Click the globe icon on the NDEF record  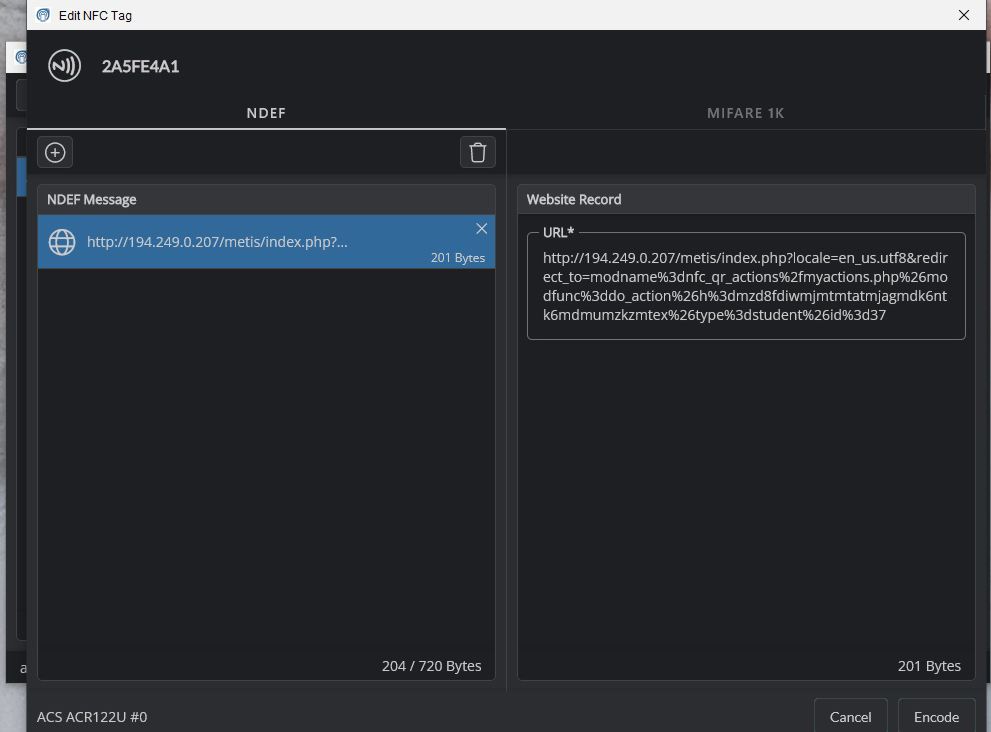point(62,242)
